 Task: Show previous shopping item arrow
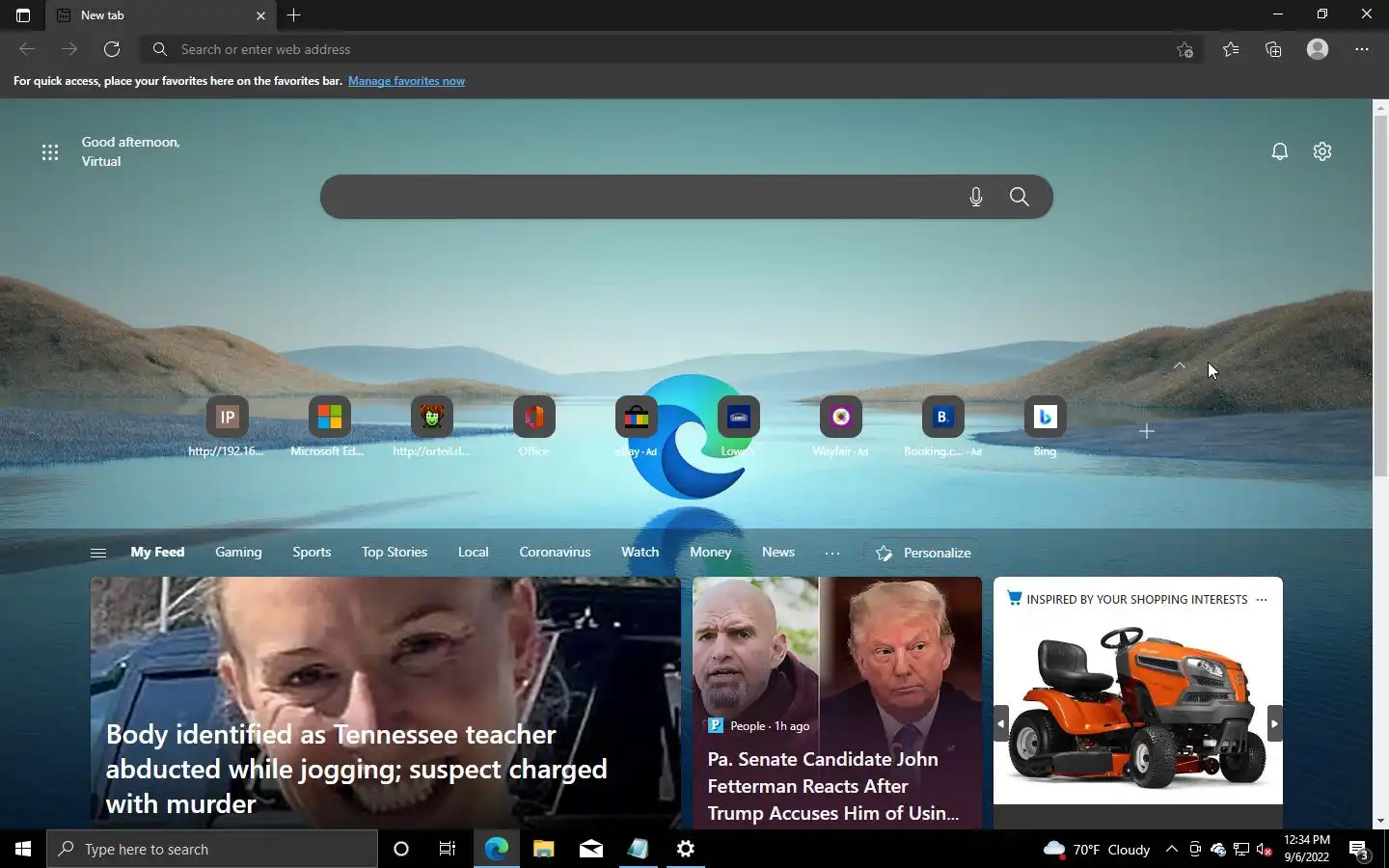[1001, 723]
